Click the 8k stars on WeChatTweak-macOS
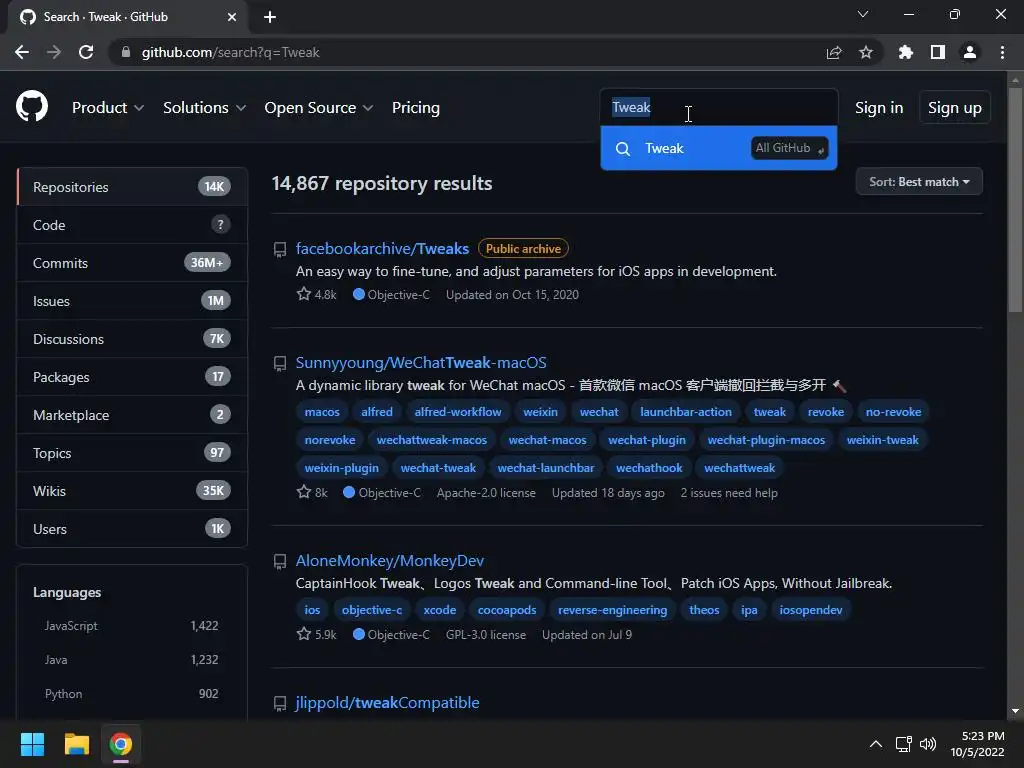 tap(312, 492)
